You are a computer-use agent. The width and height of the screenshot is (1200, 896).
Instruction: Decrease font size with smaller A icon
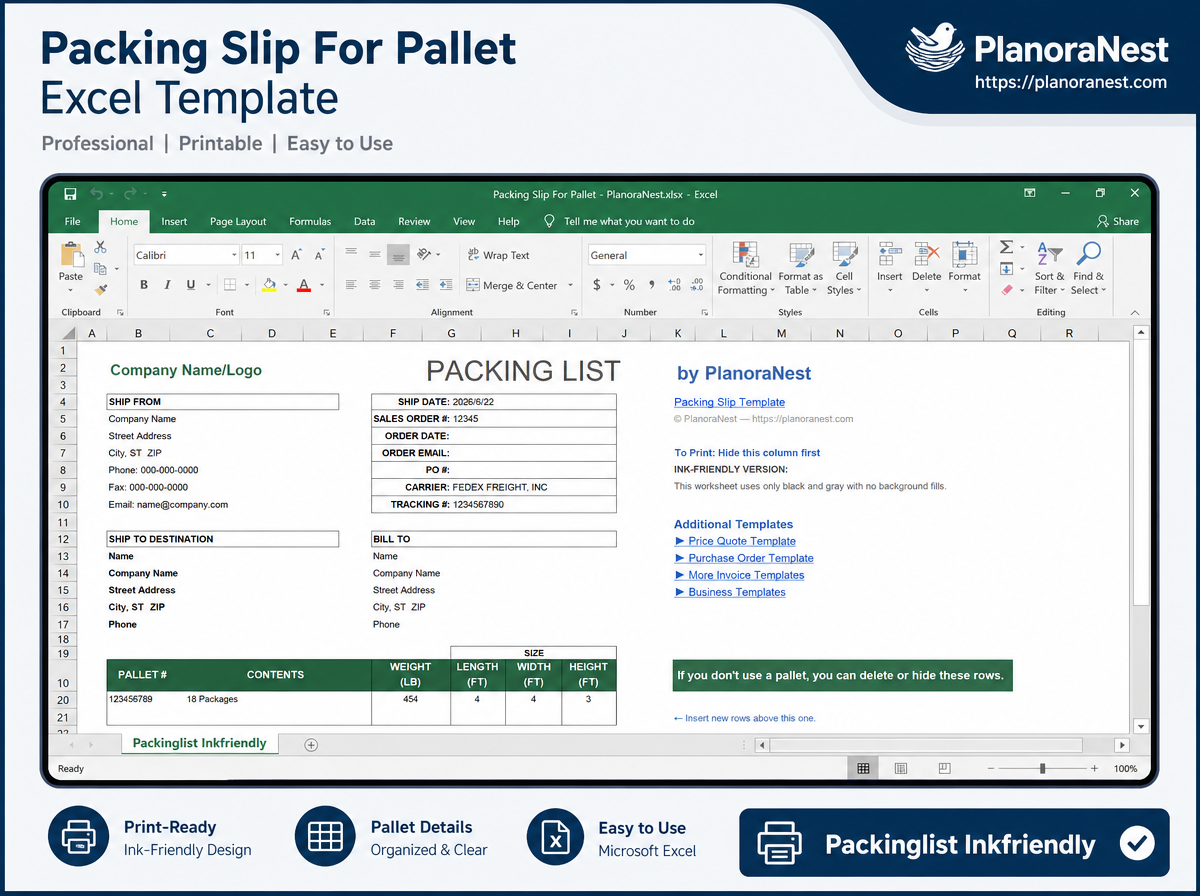click(x=321, y=255)
